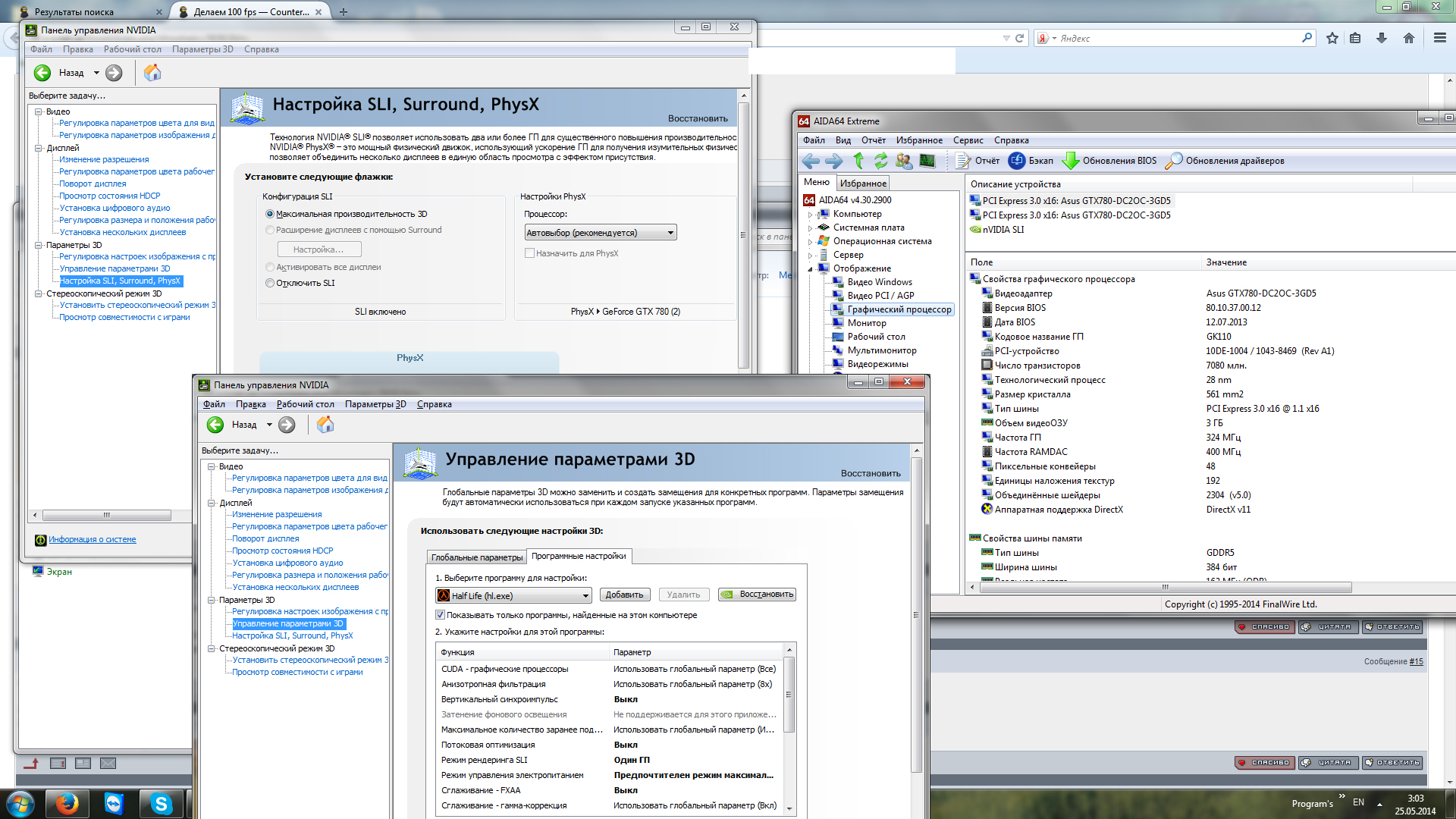Select the Видео PCI / AGP item in the AIDA64 tree
Screen dimensions: 1456x819
(880, 296)
